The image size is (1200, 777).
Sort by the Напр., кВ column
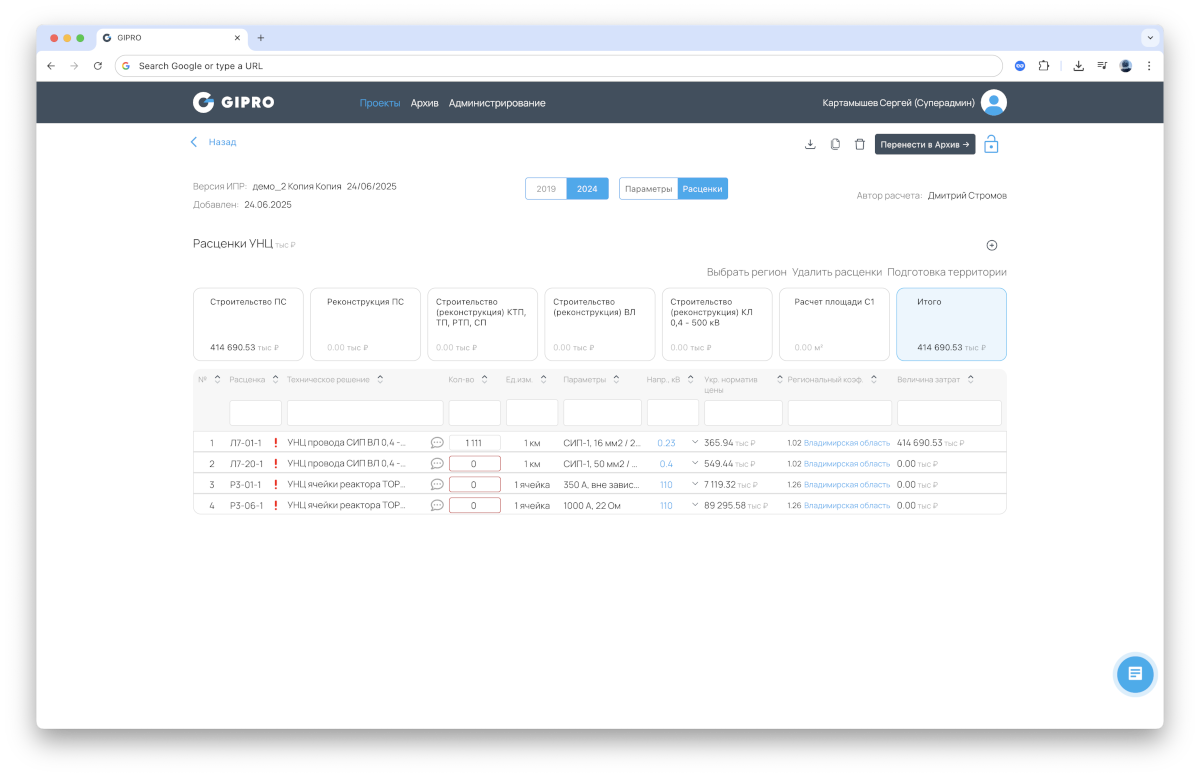point(691,380)
